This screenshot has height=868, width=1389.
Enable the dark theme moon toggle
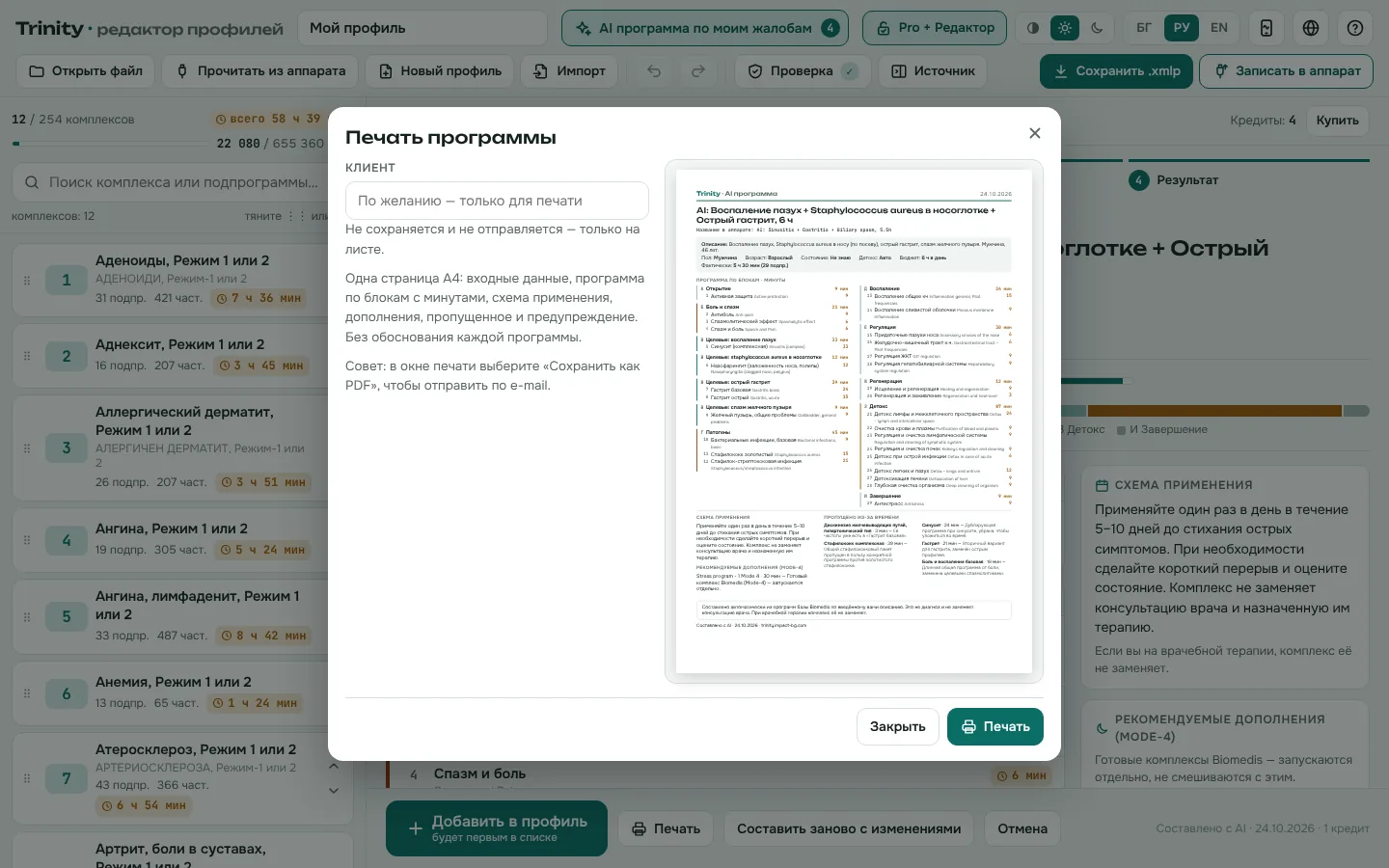[1097, 28]
